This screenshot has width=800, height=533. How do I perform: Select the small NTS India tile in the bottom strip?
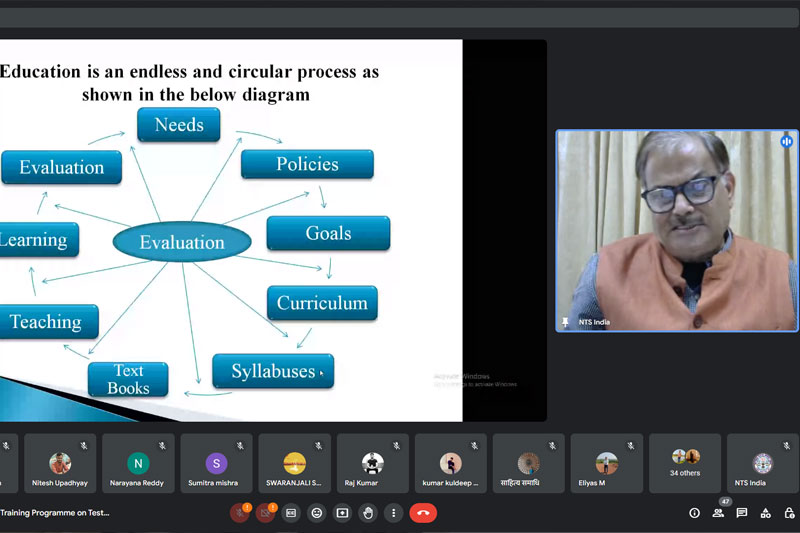763,463
